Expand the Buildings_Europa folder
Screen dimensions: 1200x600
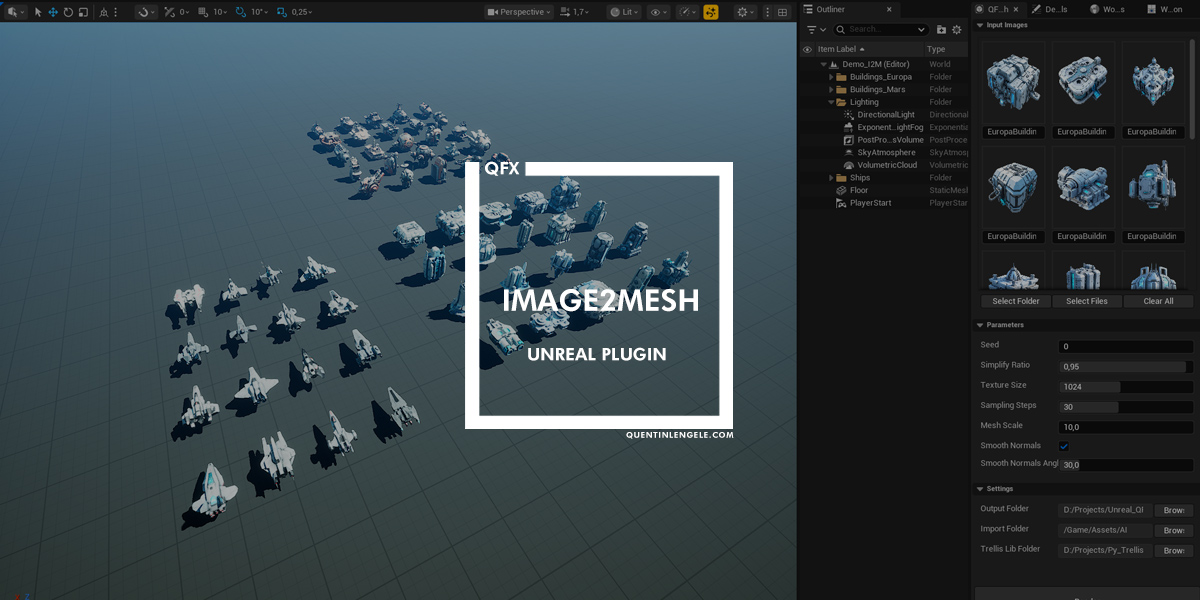831,77
